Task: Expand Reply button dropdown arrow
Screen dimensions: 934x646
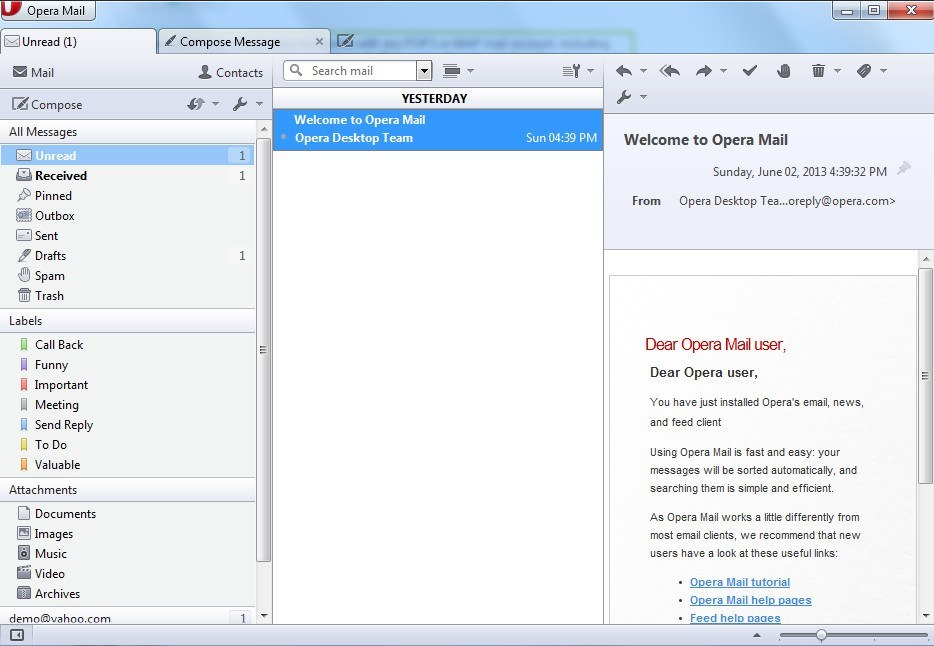Action: pos(643,71)
